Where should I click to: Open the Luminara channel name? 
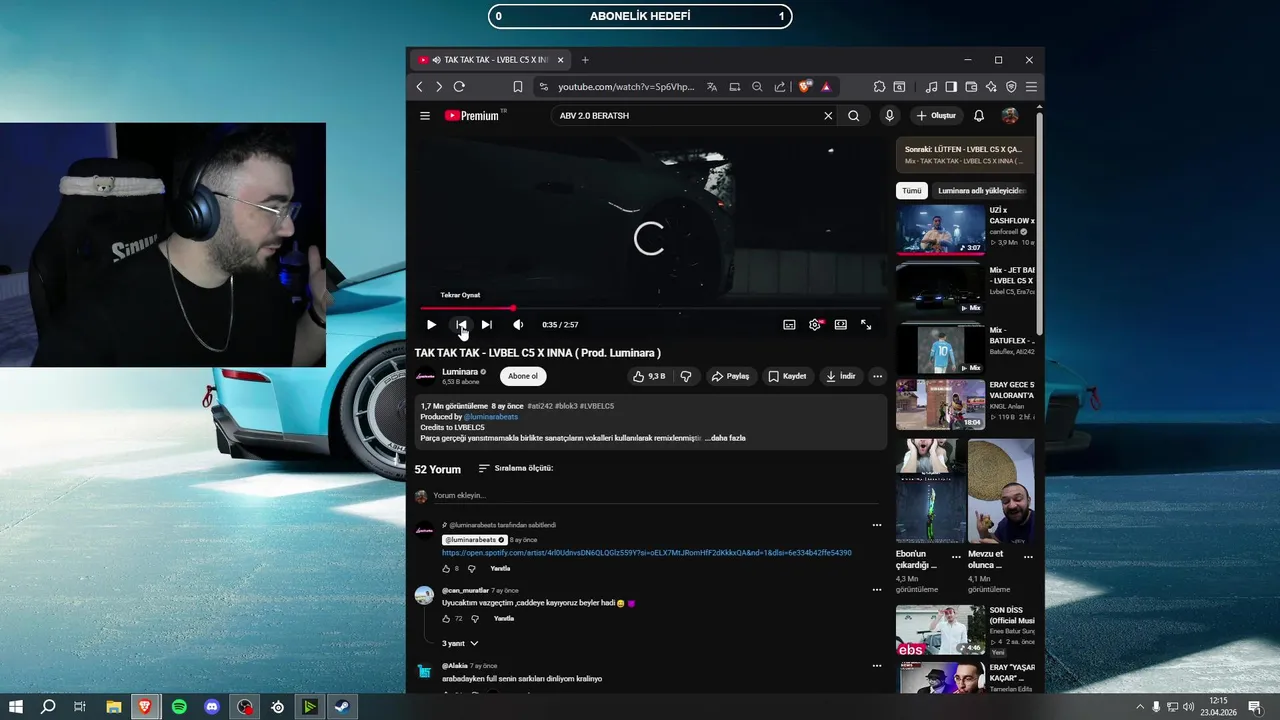tap(460, 372)
